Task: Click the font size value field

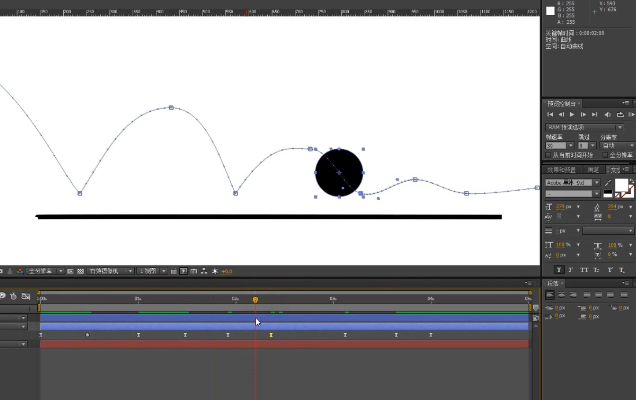Action: 563,207
